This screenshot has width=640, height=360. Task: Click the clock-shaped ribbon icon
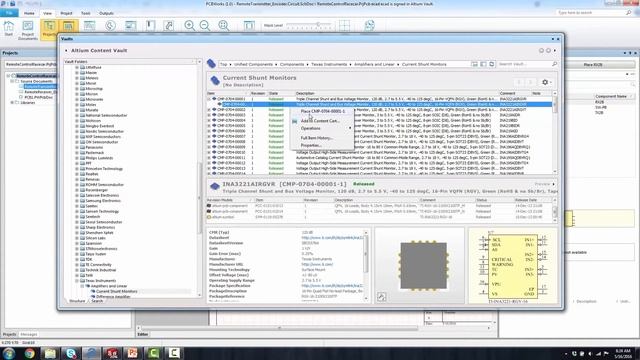[x=110, y=26]
